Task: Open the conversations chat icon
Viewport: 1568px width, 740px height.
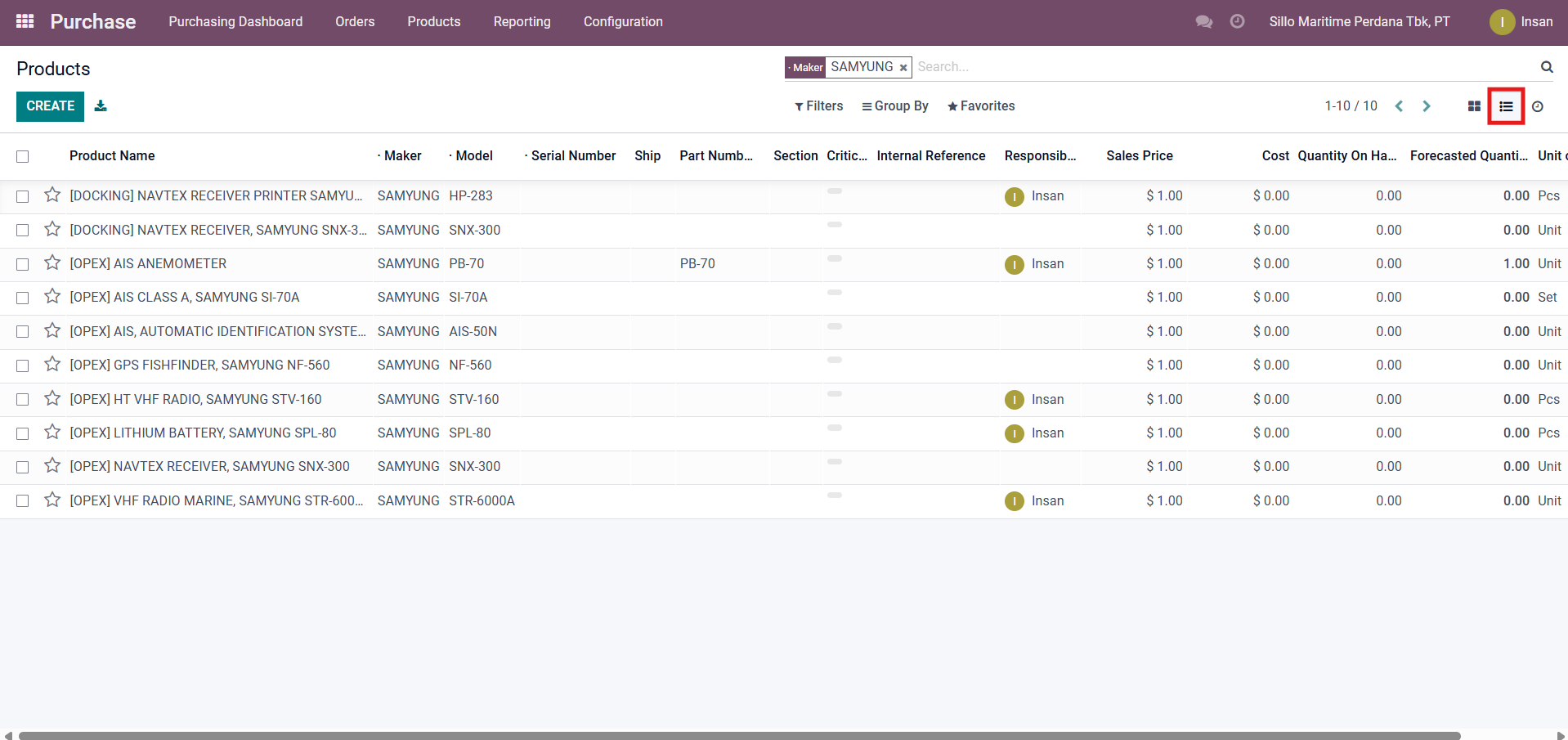Action: coord(1203,21)
